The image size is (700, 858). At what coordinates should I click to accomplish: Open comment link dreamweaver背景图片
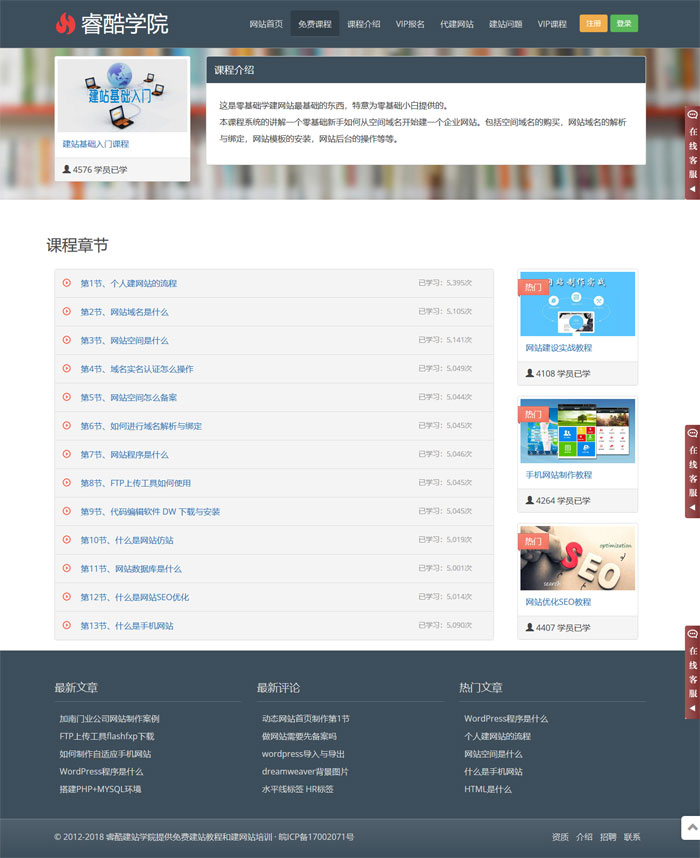coord(305,771)
